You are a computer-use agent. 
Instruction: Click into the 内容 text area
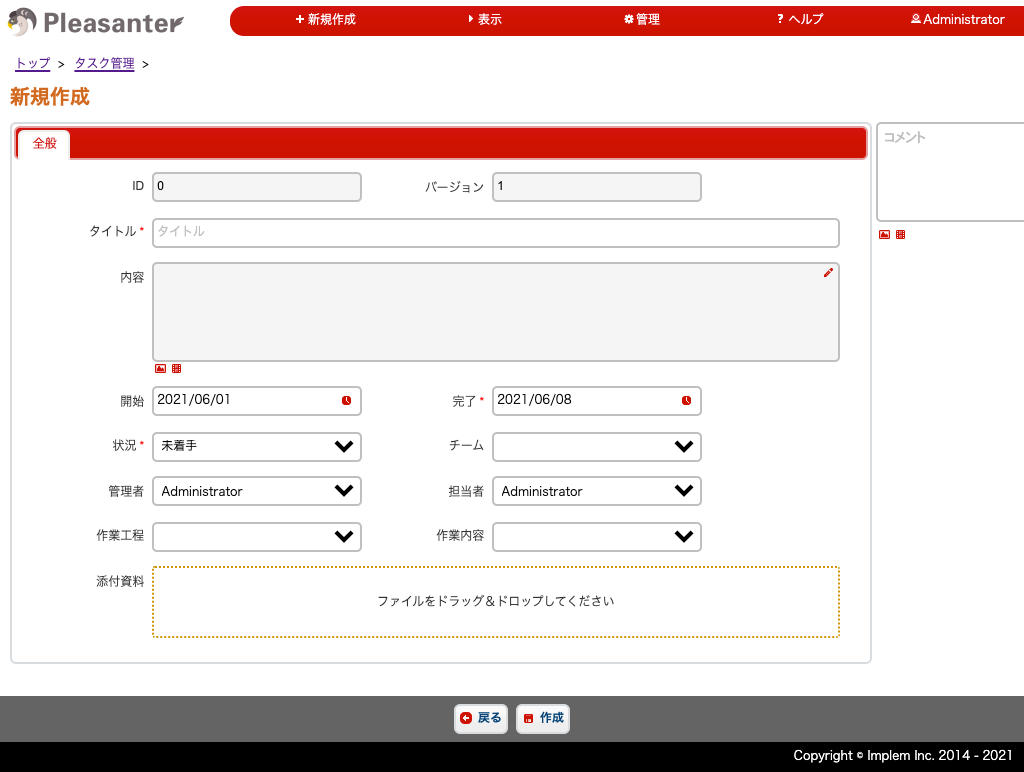tap(496, 312)
